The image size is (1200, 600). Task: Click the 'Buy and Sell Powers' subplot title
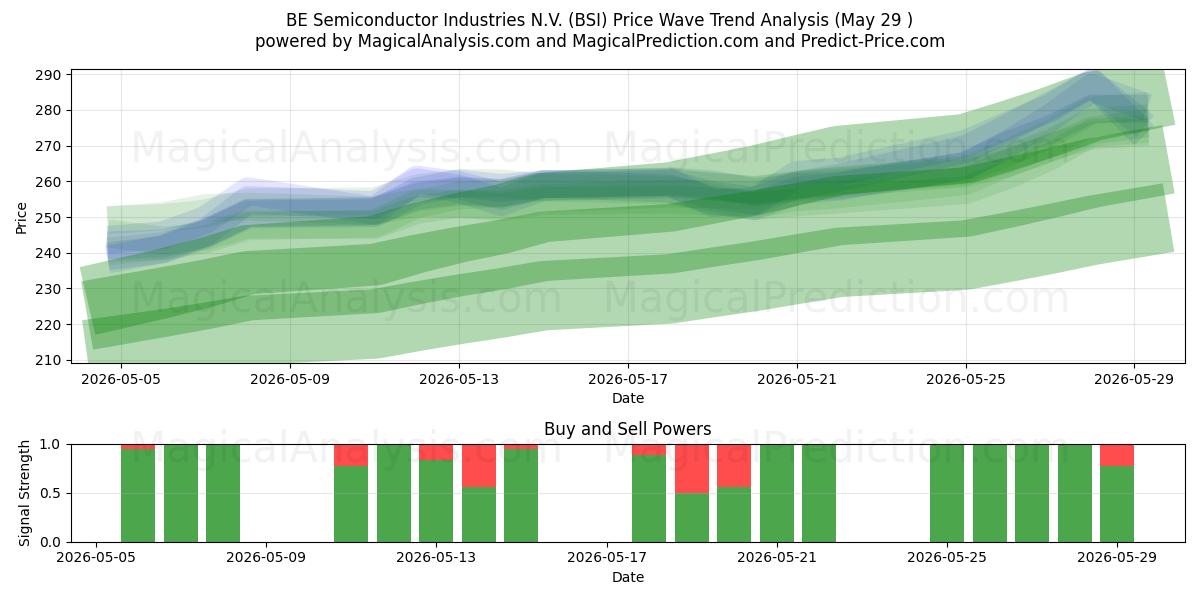[x=628, y=429]
